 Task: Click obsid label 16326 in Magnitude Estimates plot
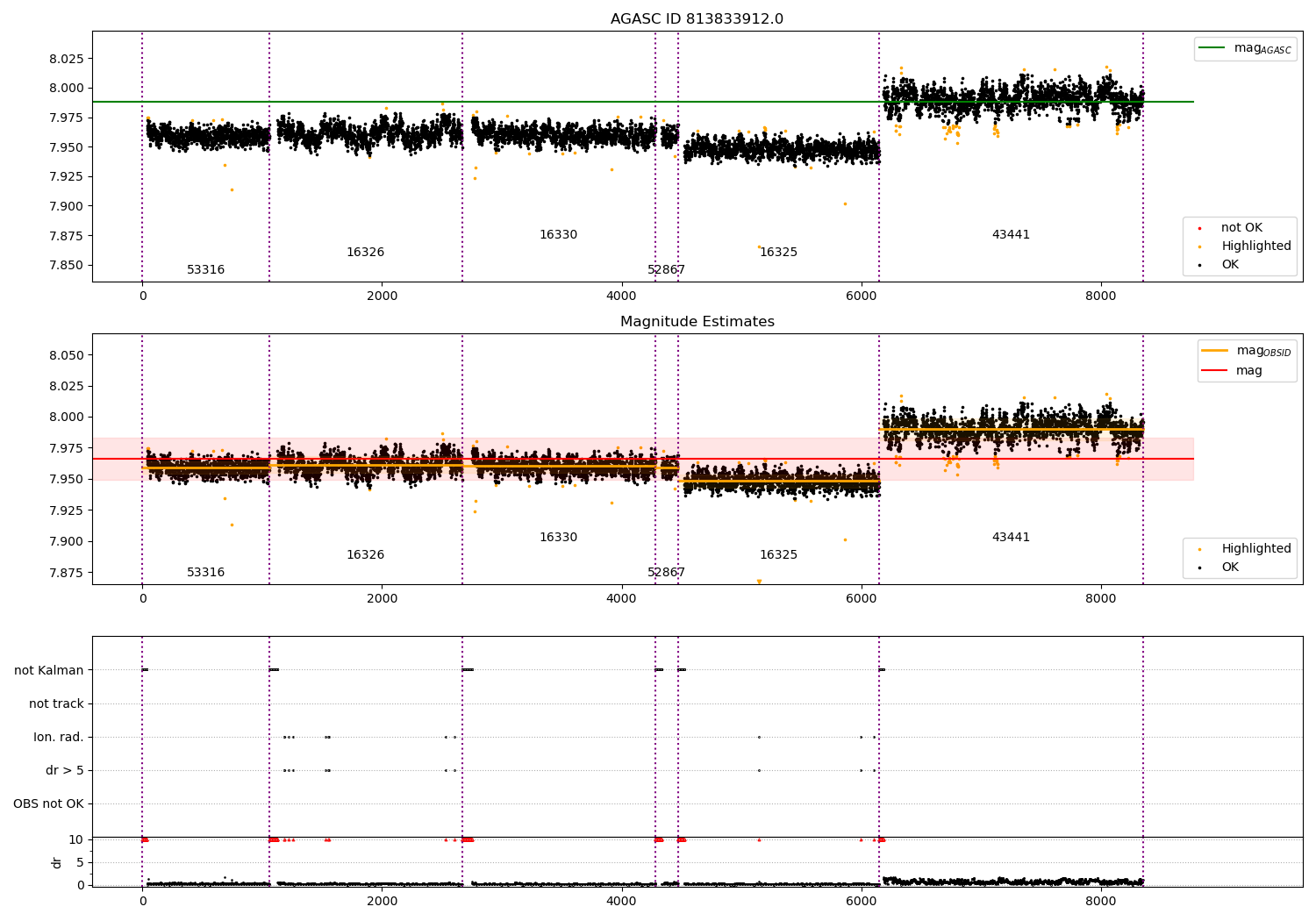click(x=365, y=555)
